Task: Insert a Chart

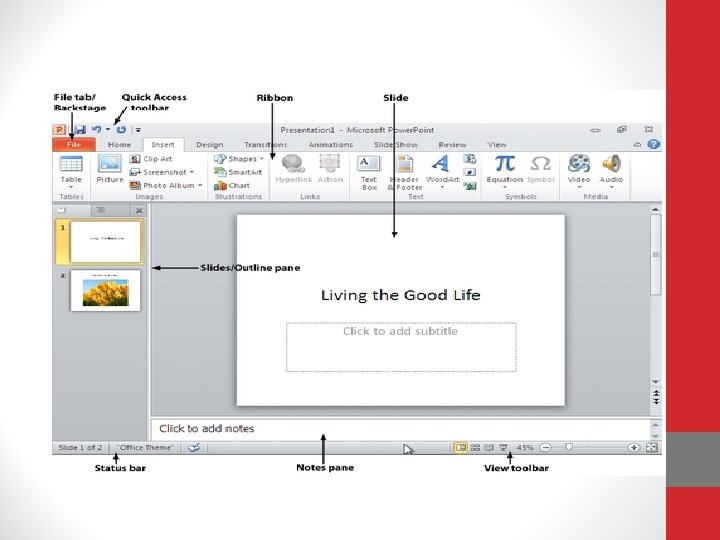Action: pos(232,186)
